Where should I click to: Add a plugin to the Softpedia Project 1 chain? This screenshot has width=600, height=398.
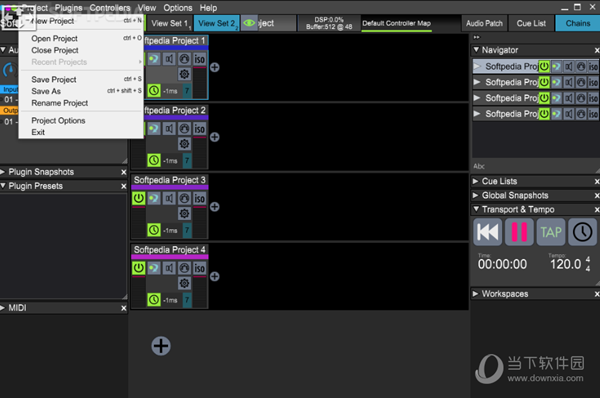pos(215,67)
